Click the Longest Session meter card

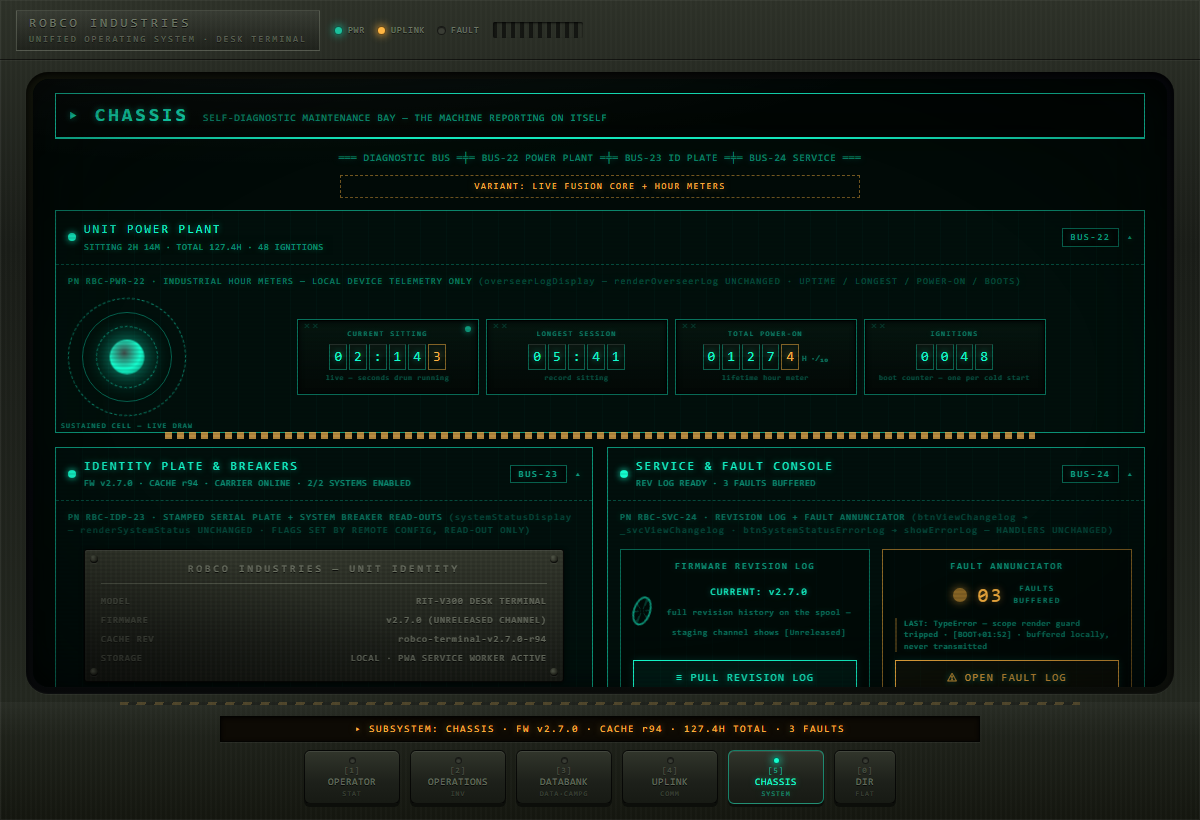(577, 357)
